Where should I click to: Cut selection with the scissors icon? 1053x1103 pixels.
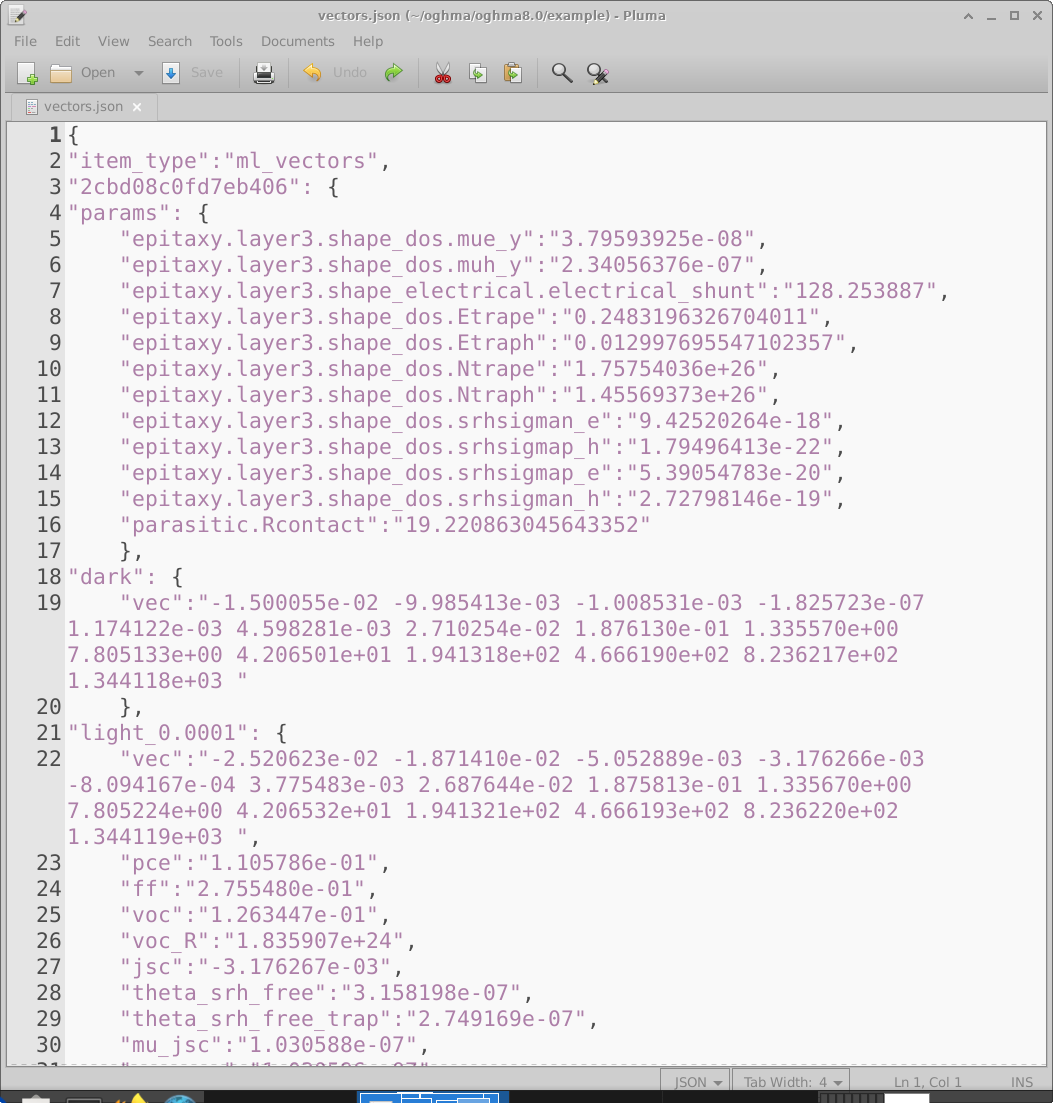(443, 73)
